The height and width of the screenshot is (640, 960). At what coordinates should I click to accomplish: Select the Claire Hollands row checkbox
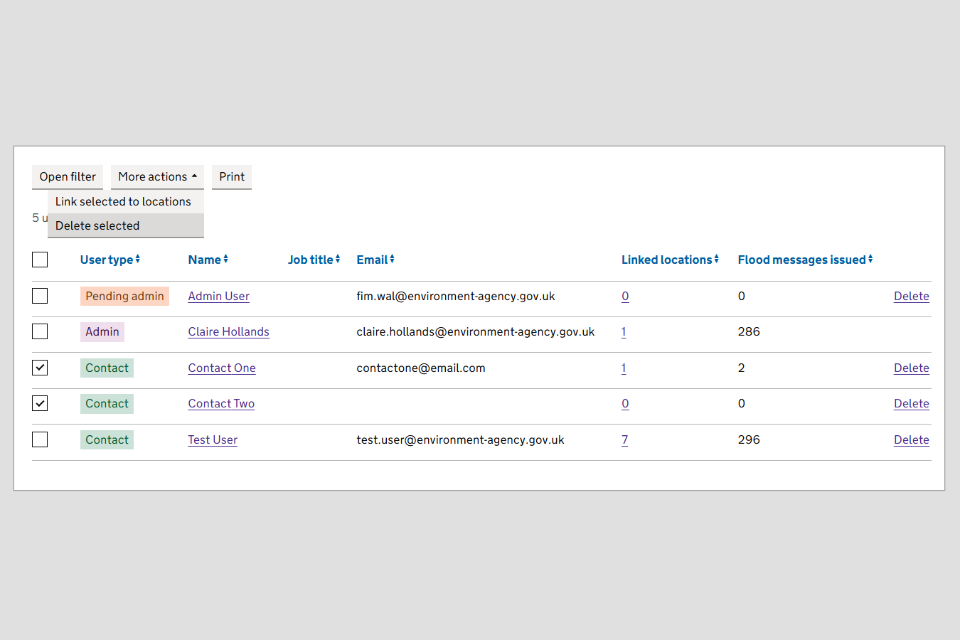point(40,332)
